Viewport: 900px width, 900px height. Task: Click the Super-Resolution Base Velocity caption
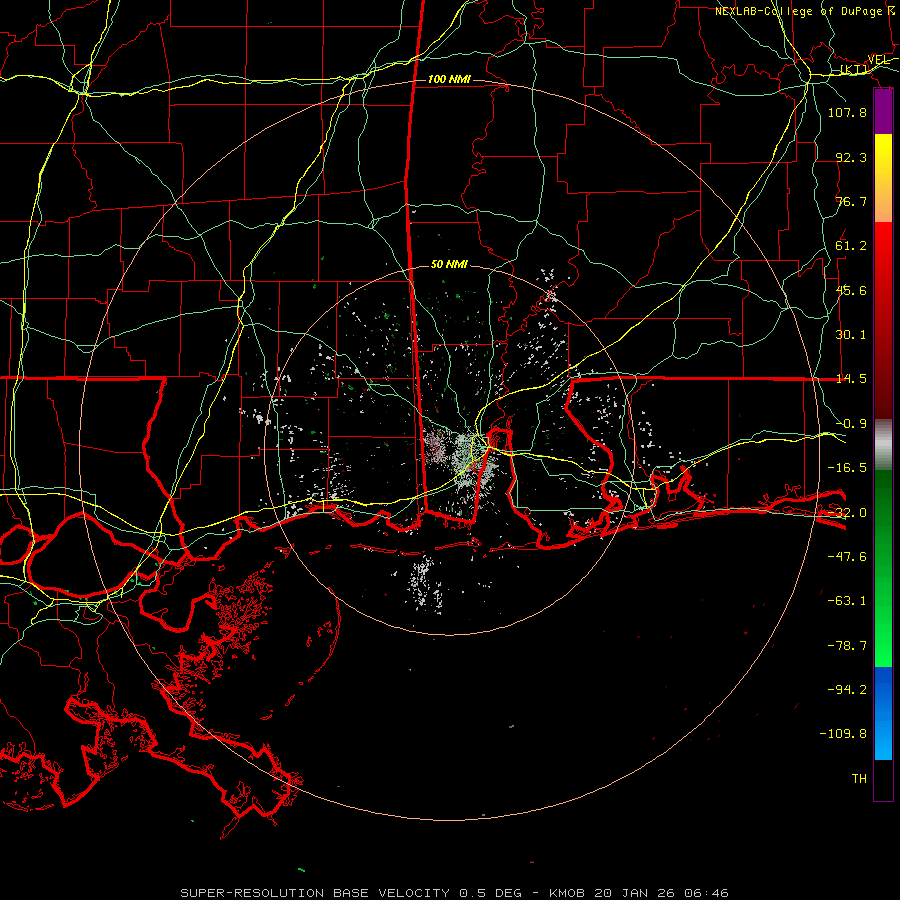(x=455, y=893)
